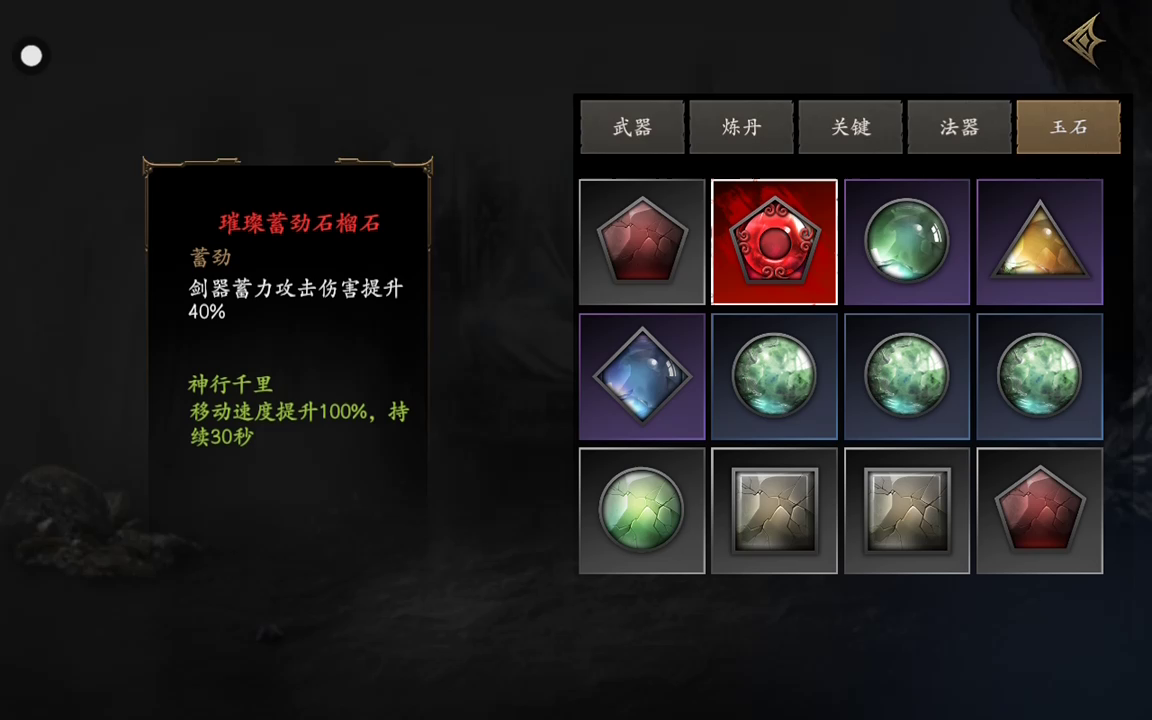Select the cracked red pentagon gem in top row
This screenshot has height=720, width=1152.
(642, 242)
